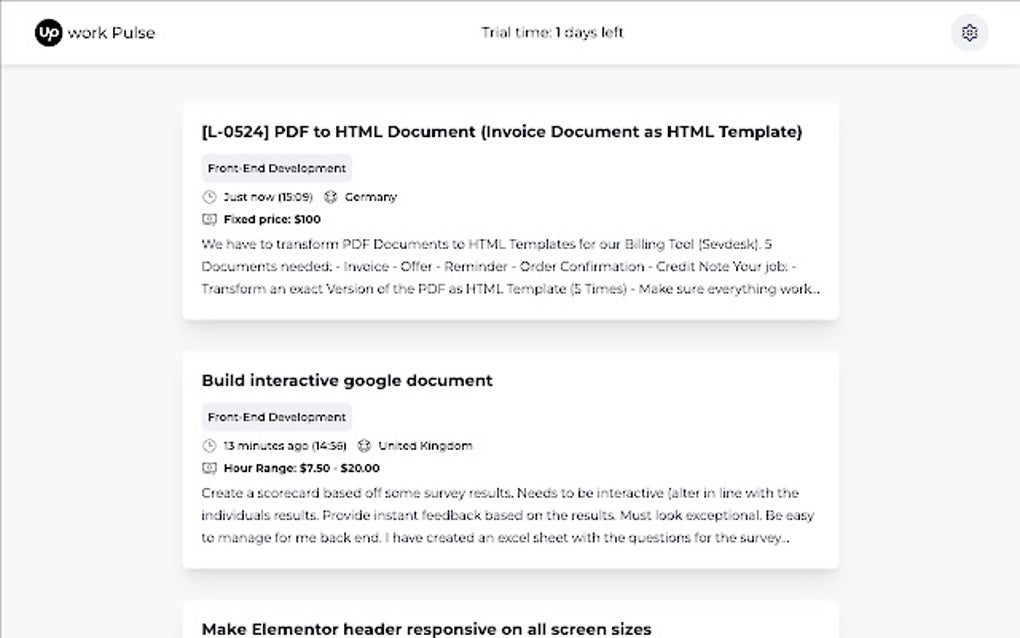This screenshot has height=638, width=1020.
Task: Click the work Pulse app name
Action: coord(112,32)
